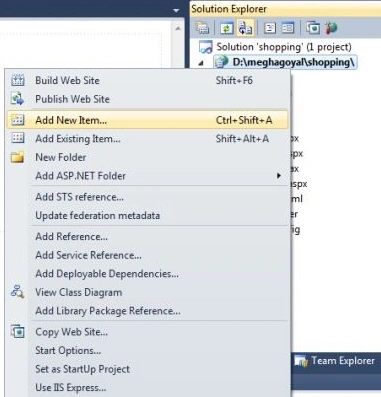Click the Add New Item menu icon

[x=18, y=120]
